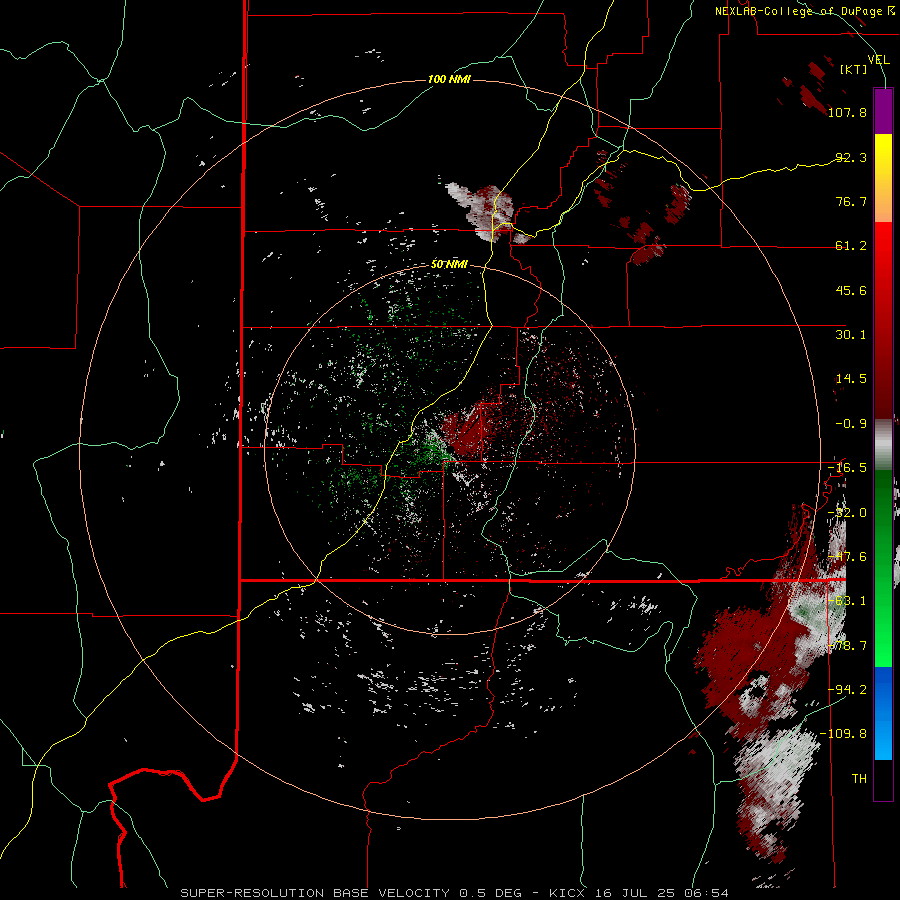The width and height of the screenshot is (900, 900).
Task: Click the -94.2 scale value
Action: (847, 689)
